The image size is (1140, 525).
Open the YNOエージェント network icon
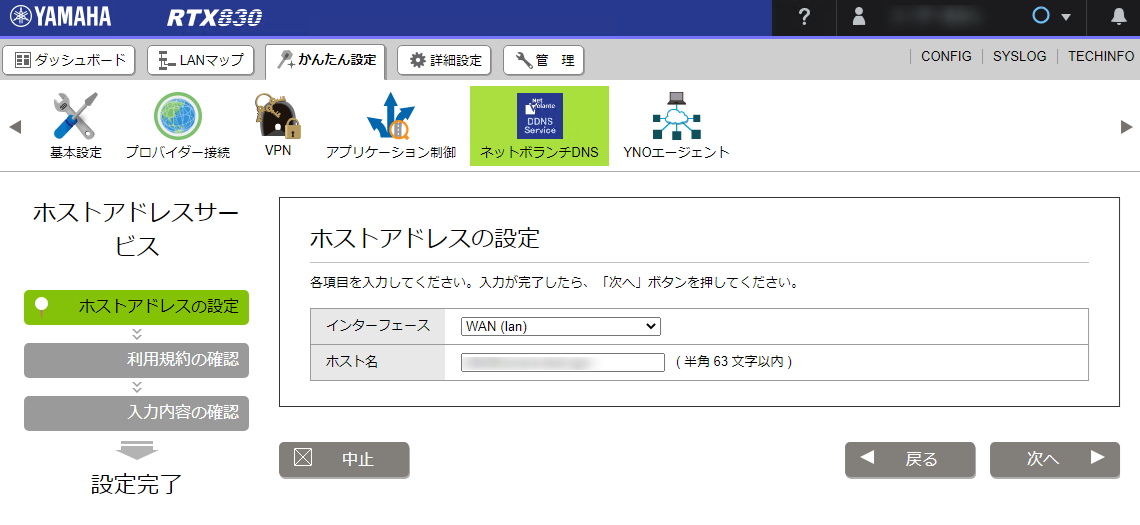click(x=676, y=116)
